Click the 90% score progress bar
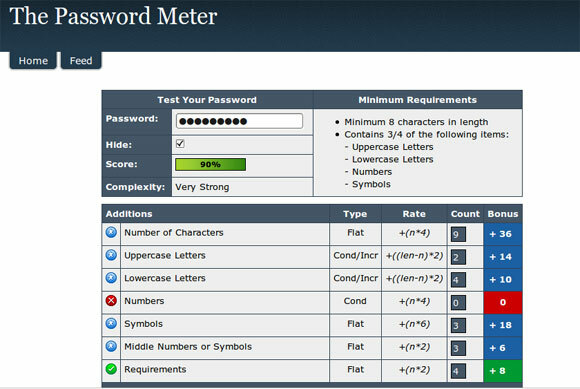The image size is (580, 389). click(210, 165)
